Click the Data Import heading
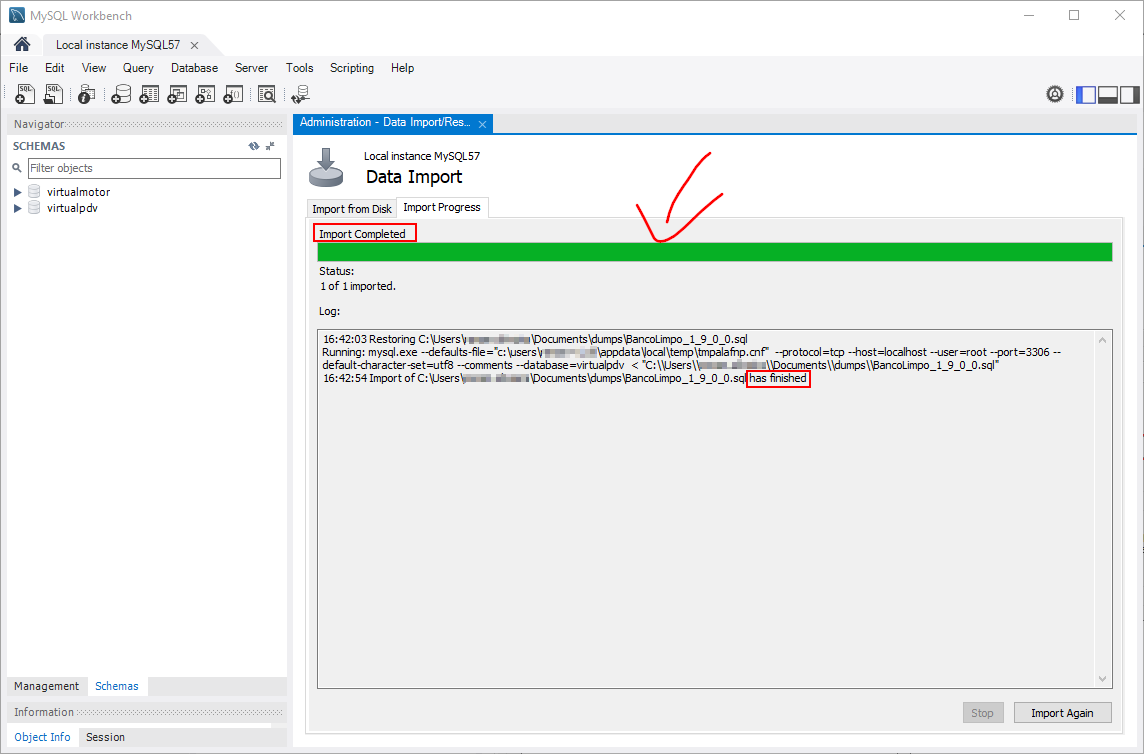 point(414,177)
